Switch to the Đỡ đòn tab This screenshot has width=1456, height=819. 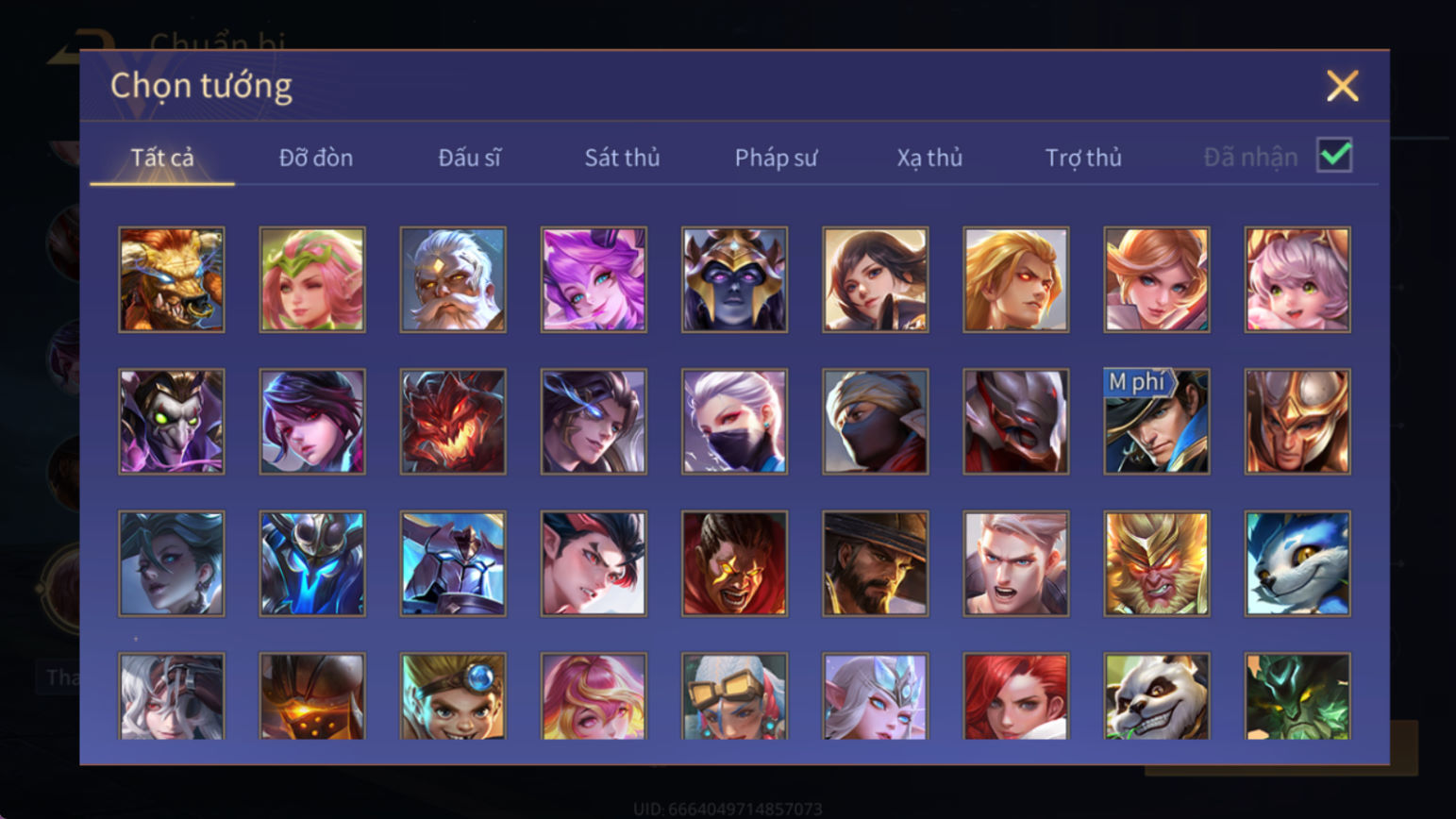tap(316, 158)
